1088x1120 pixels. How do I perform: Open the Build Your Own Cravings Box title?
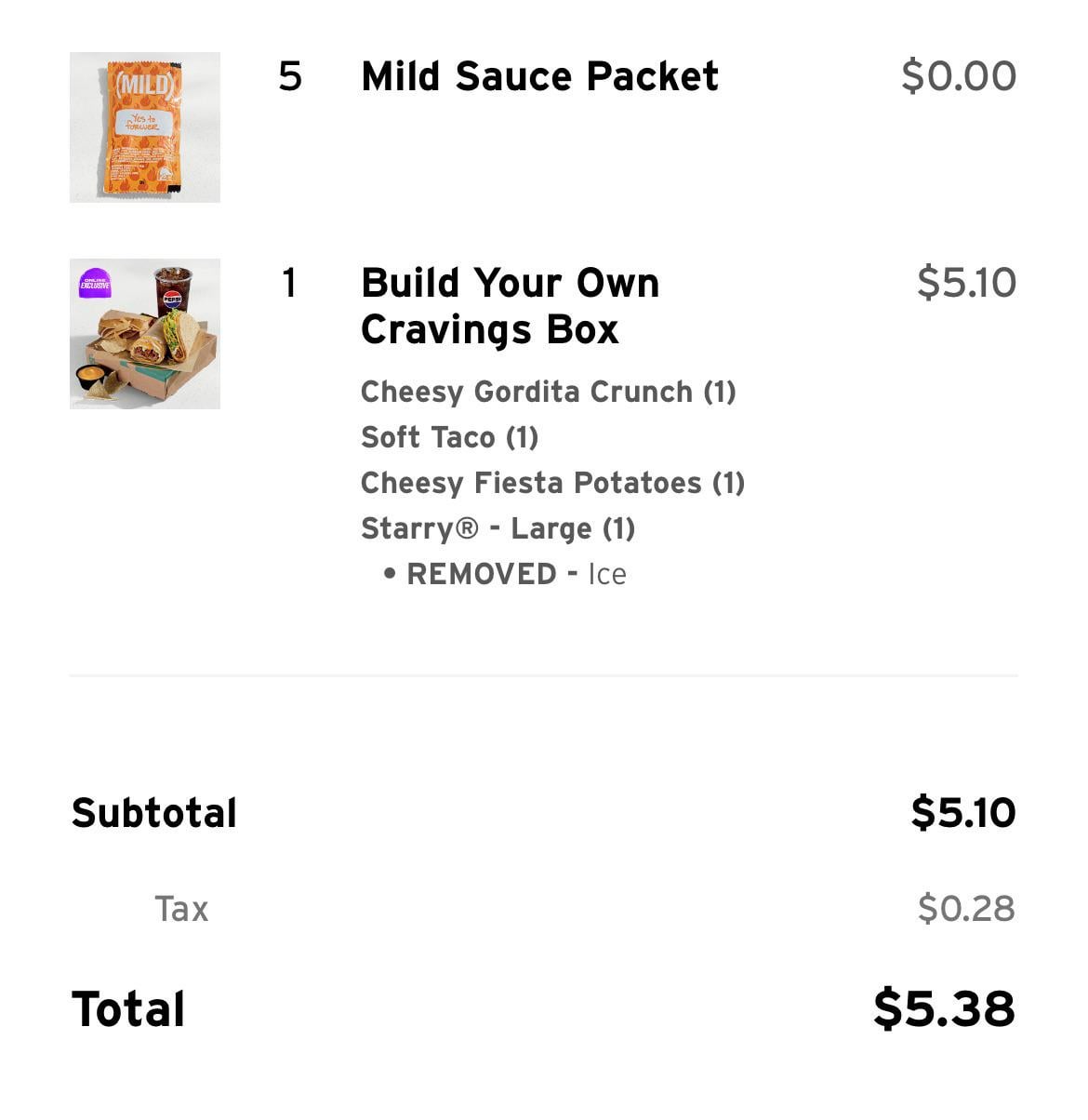click(510, 306)
